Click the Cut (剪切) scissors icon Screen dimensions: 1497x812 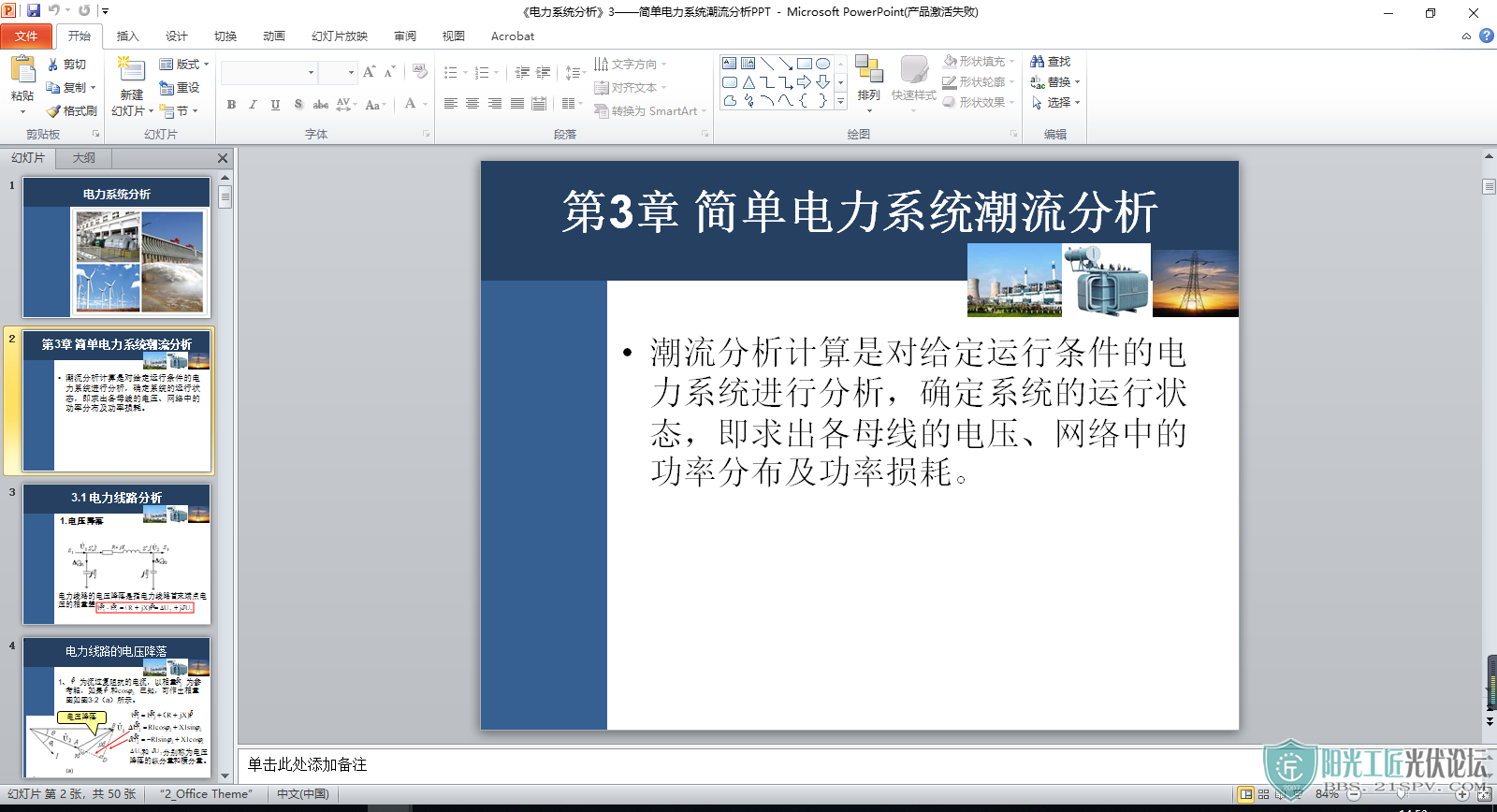(53, 65)
